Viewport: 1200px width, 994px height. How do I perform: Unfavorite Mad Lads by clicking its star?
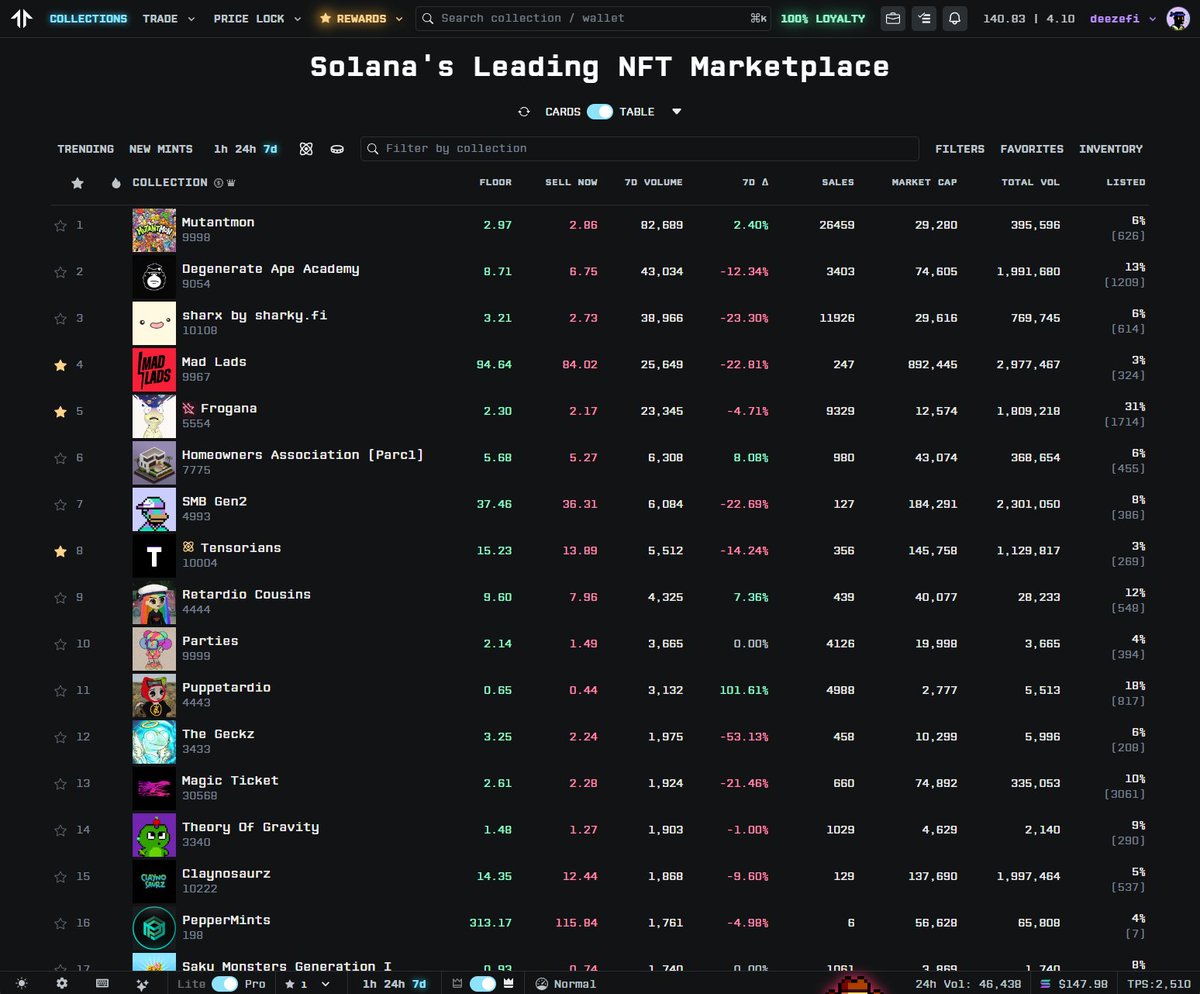point(60,366)
